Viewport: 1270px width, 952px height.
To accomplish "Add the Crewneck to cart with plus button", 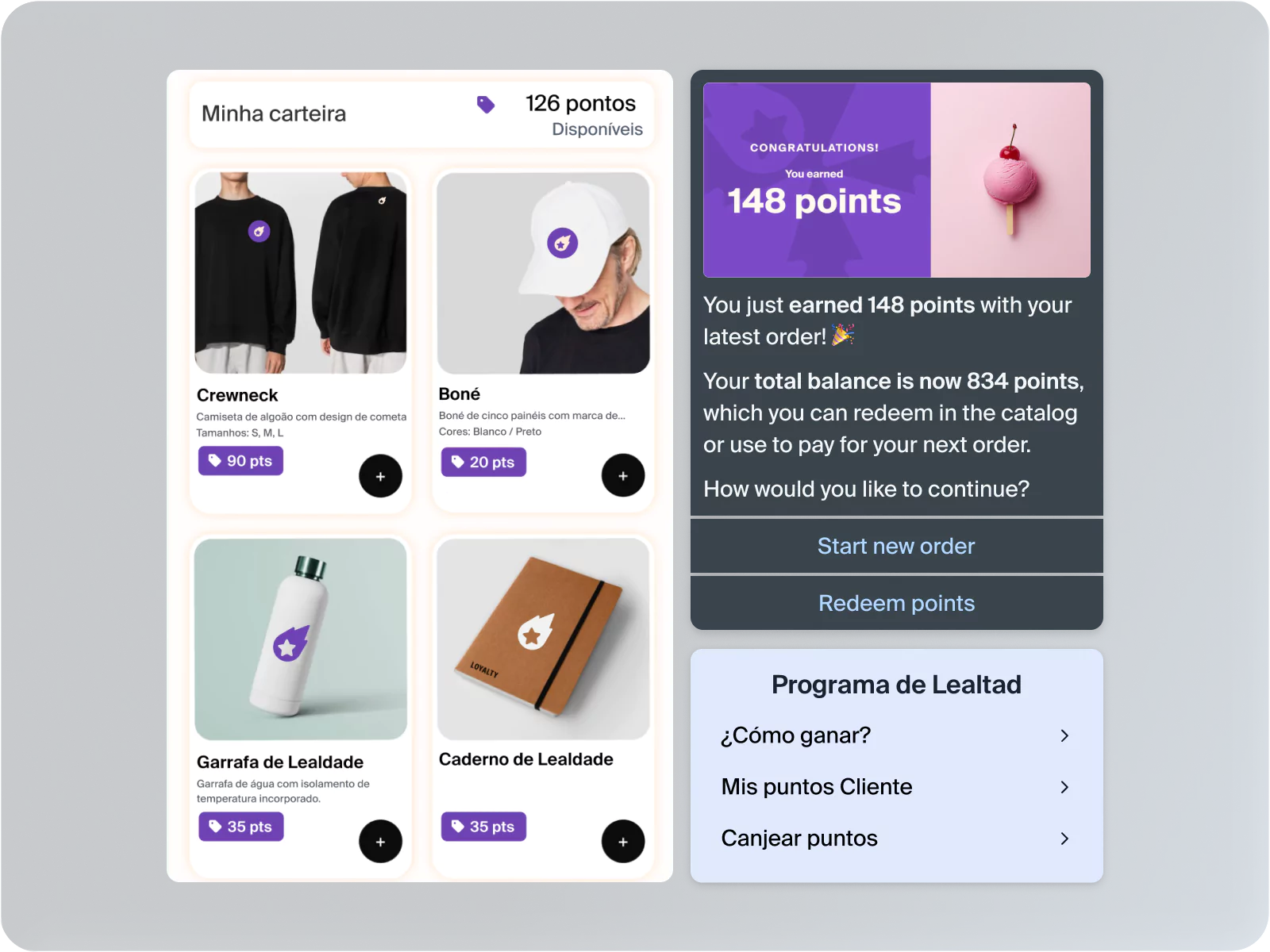I will [x=380, y=476].
